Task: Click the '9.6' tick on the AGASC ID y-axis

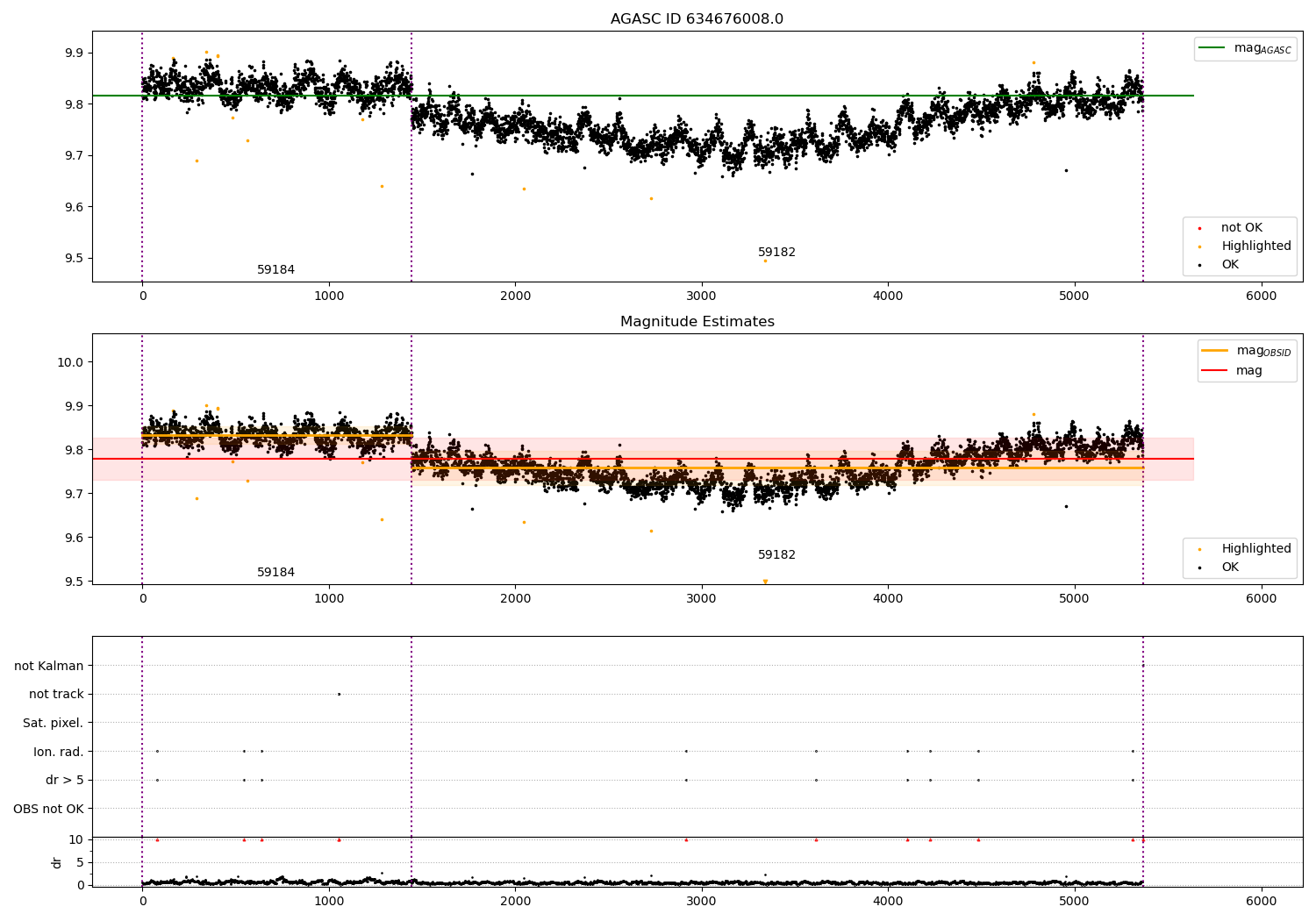Action: click(74, 208)
